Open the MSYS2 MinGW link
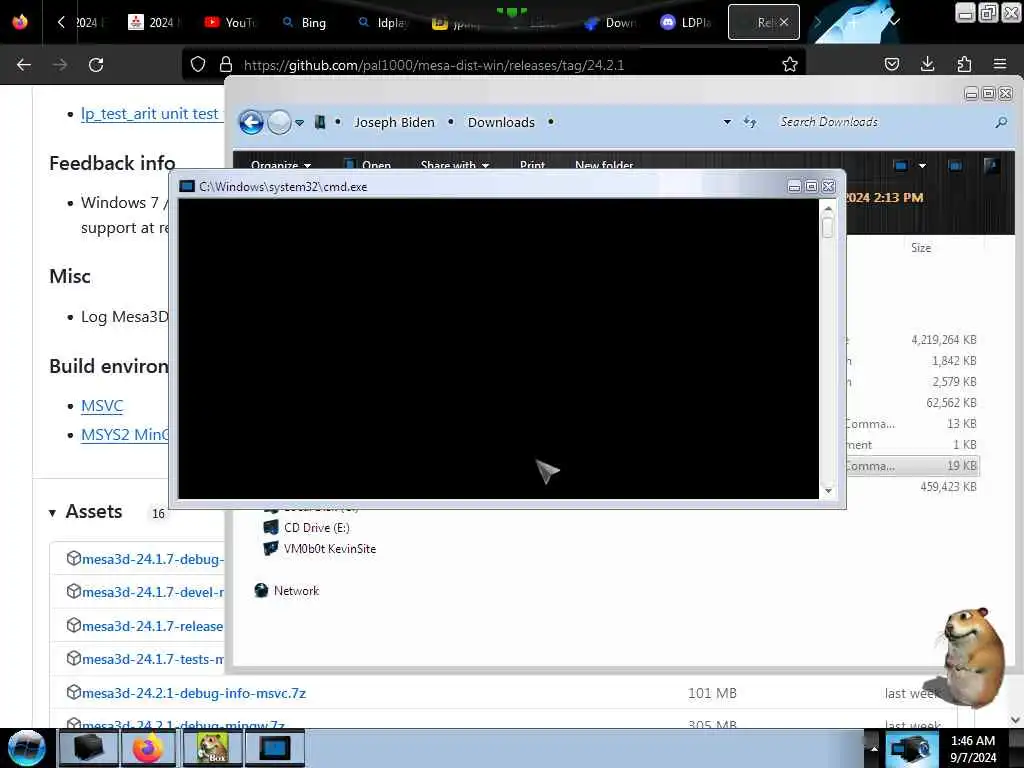The width and height of the screenshot is (1024, 768). click(x=125, y=434)
